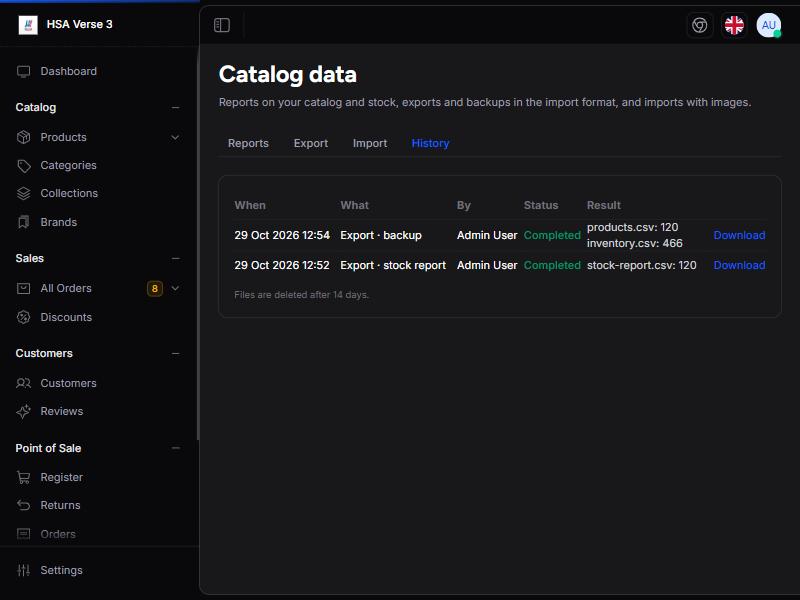800x600 pixels.
Task: Switch to the Import tab
Action: 370,143
